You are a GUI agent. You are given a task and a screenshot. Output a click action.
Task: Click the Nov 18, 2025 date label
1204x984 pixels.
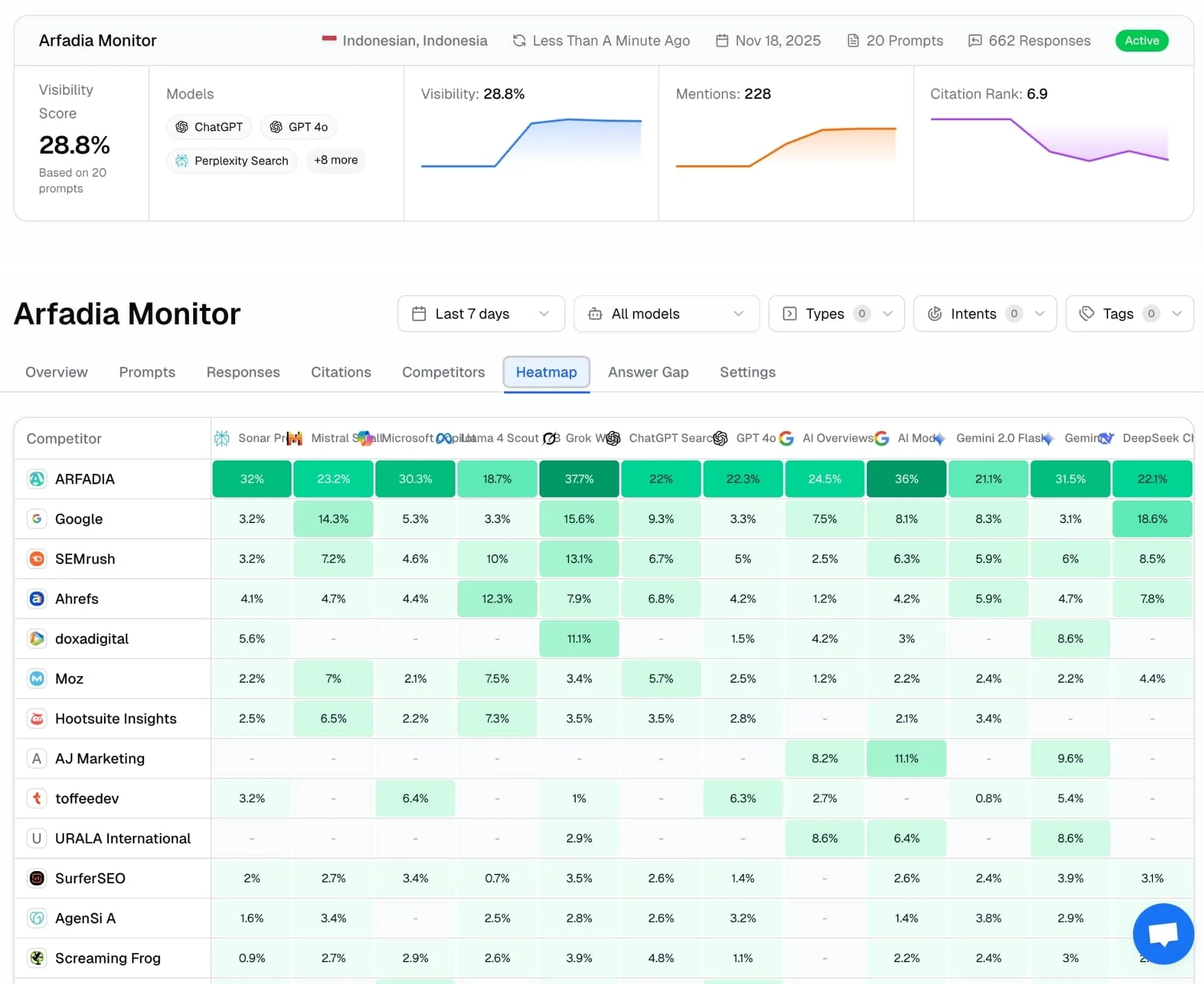[768, 41]
